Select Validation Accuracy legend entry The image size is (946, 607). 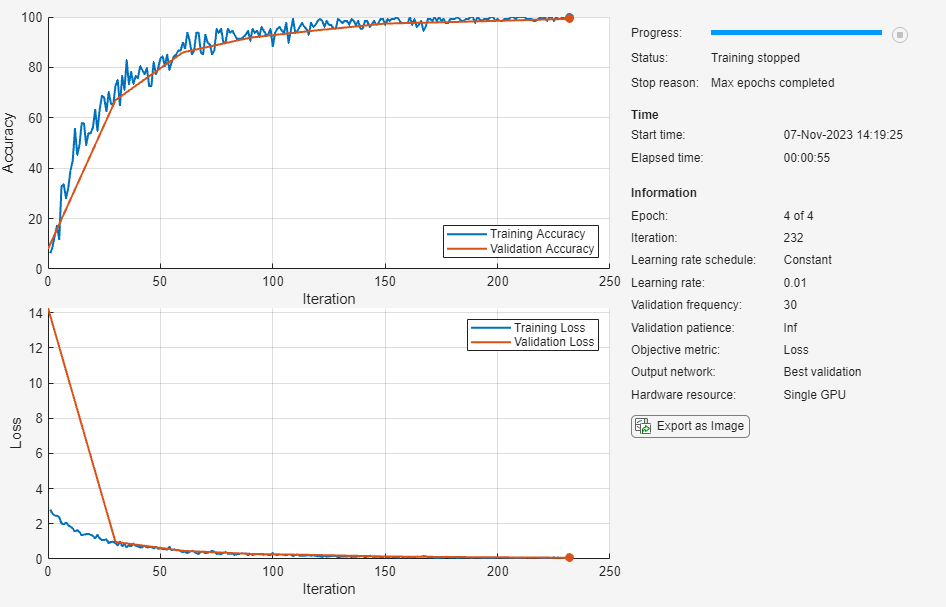541,249
